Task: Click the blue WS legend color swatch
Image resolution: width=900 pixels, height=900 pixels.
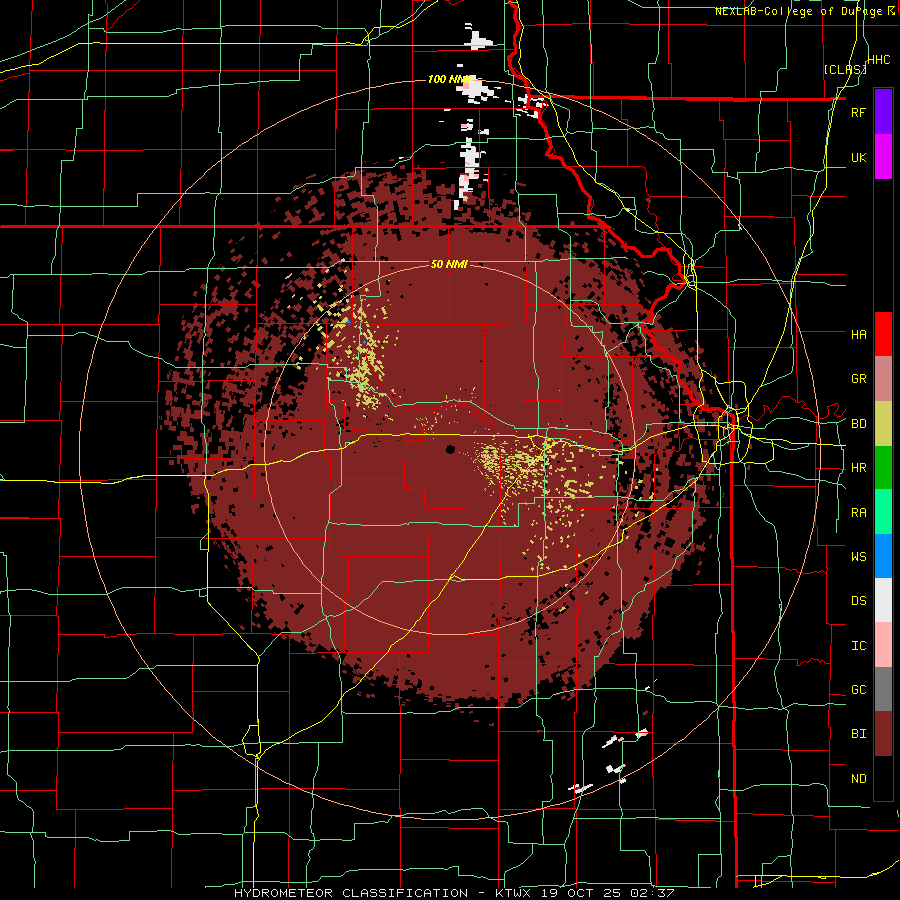Action: 883,556
